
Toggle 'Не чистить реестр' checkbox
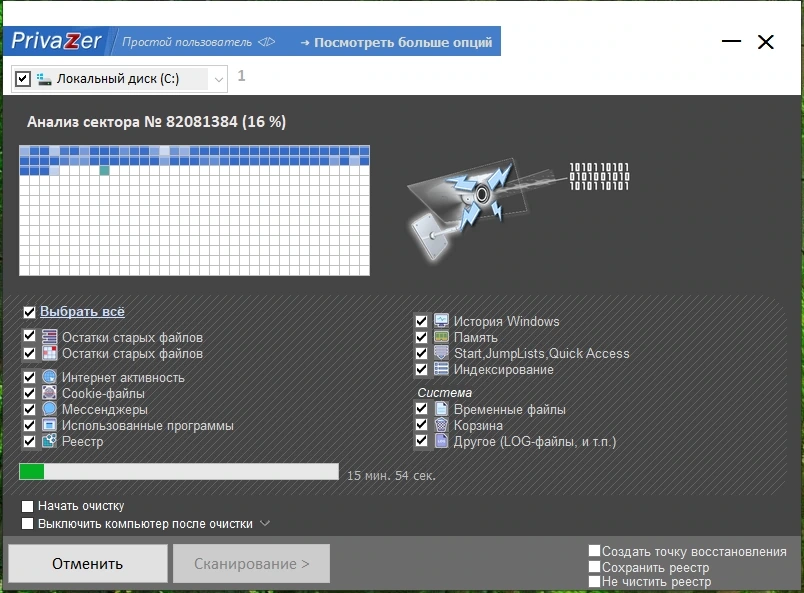(x=594, y=581)
